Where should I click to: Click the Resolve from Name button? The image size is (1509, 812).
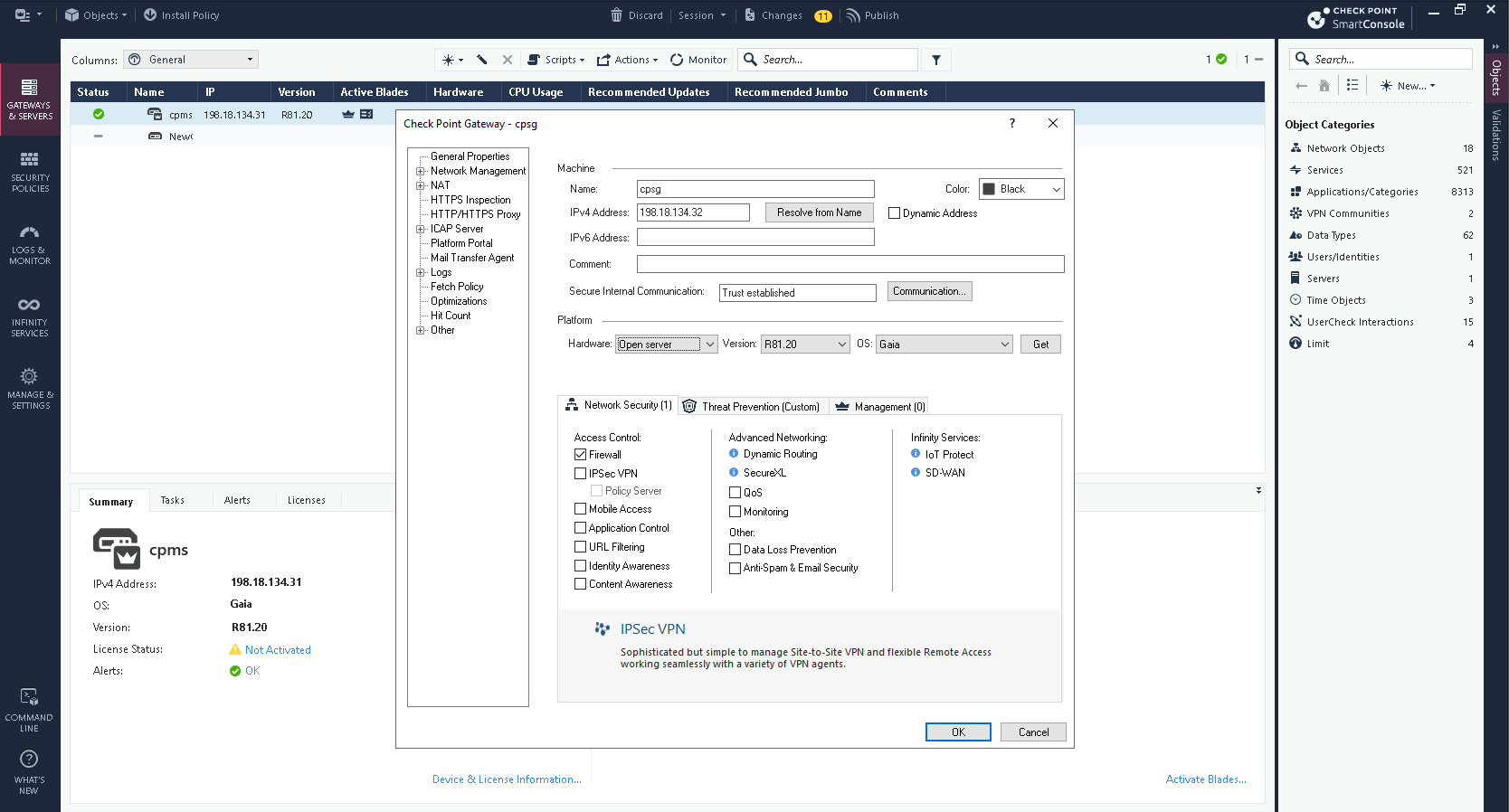pyautogui.click(x=819, y=212)
